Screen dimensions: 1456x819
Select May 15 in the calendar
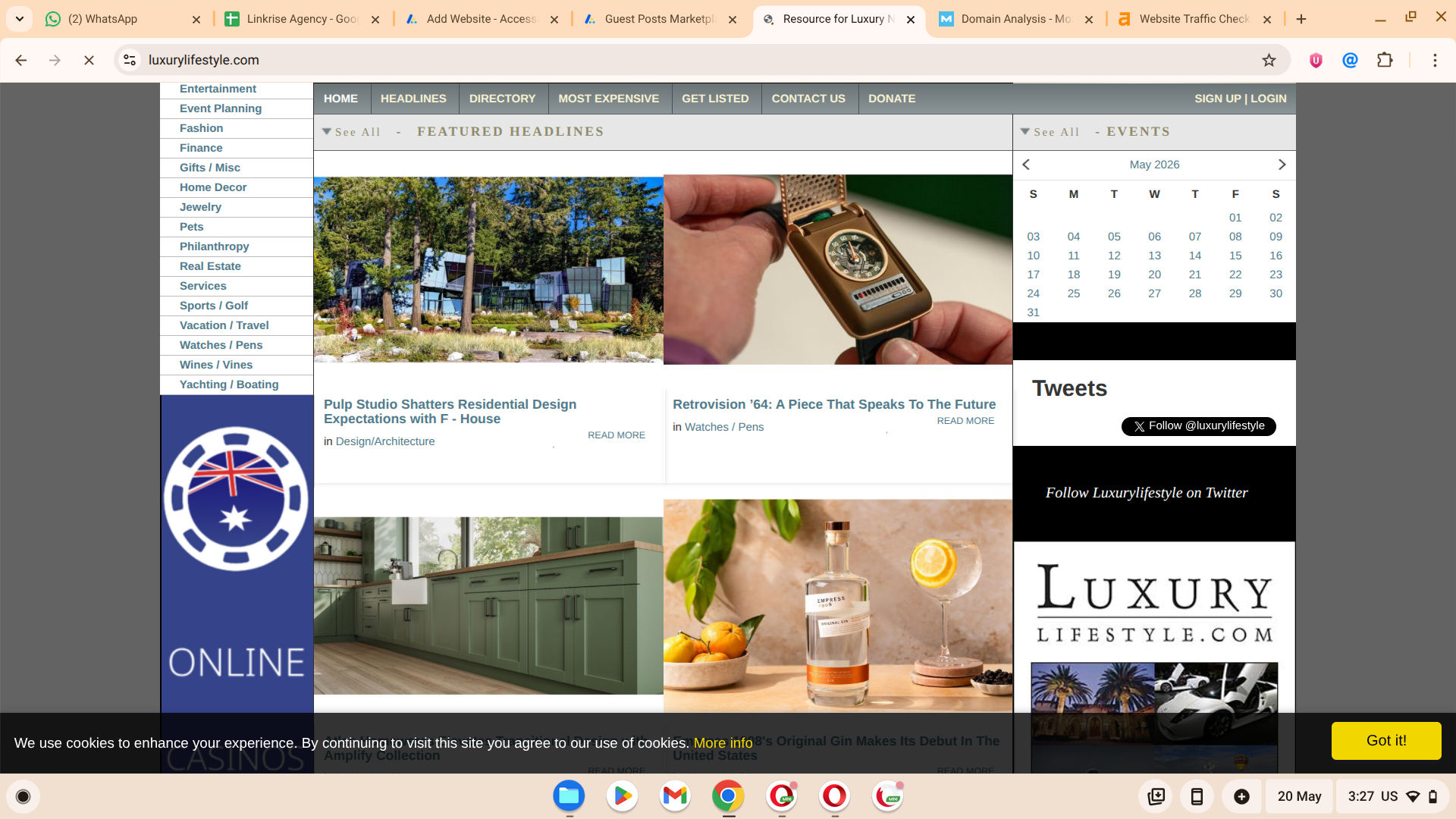tap(1235, 256)
